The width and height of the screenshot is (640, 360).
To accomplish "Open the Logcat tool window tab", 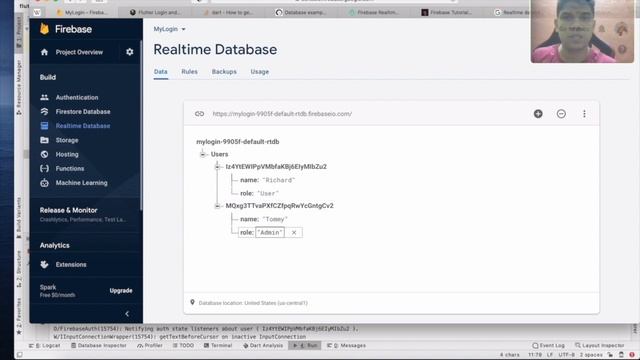I will coord(44,345).
